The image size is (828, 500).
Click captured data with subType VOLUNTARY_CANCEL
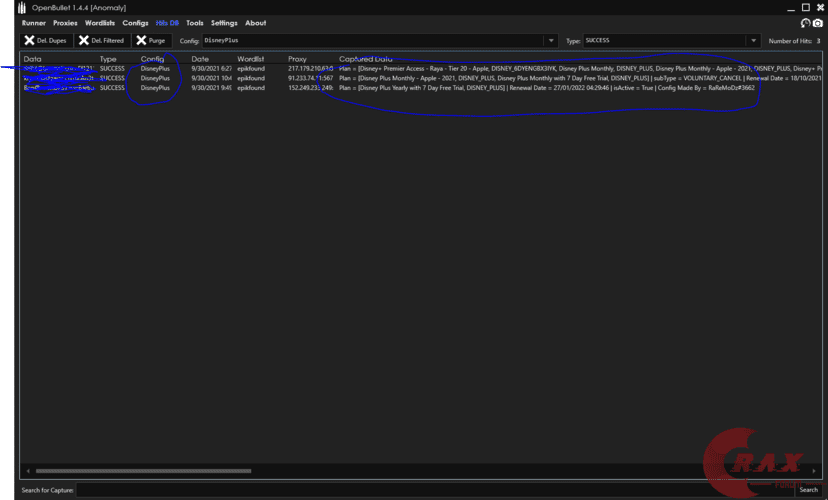(580, 78)
